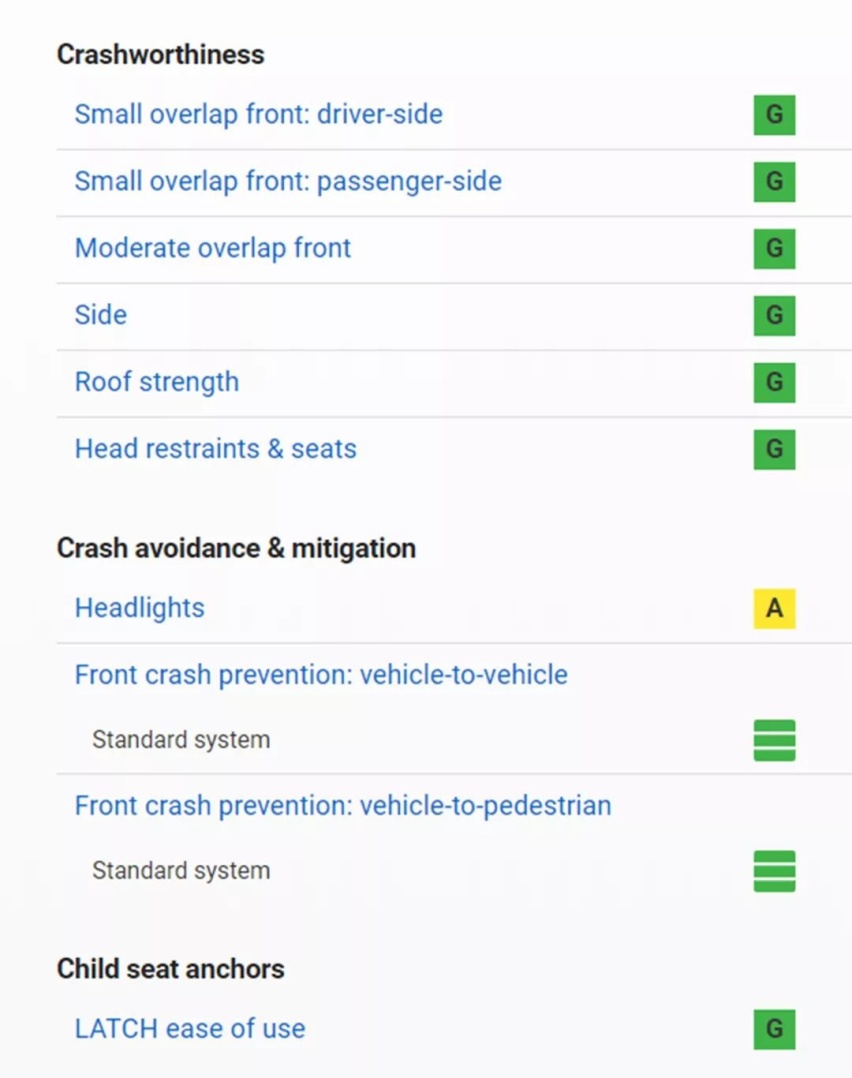Select the green G icon for Moderate overlap front
The height and width of the screenshot is (1078, 852).
pos(774,248)
